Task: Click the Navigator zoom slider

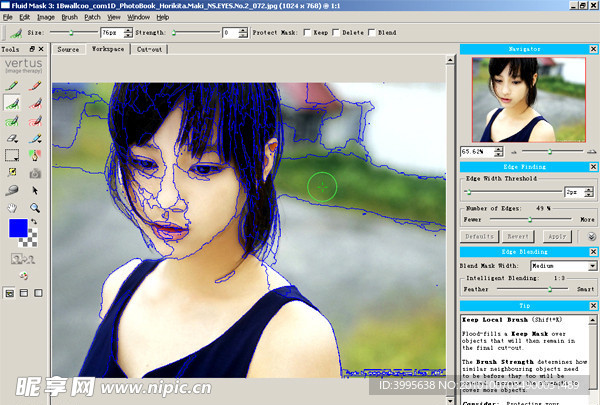Action: [x=552, y=152]
